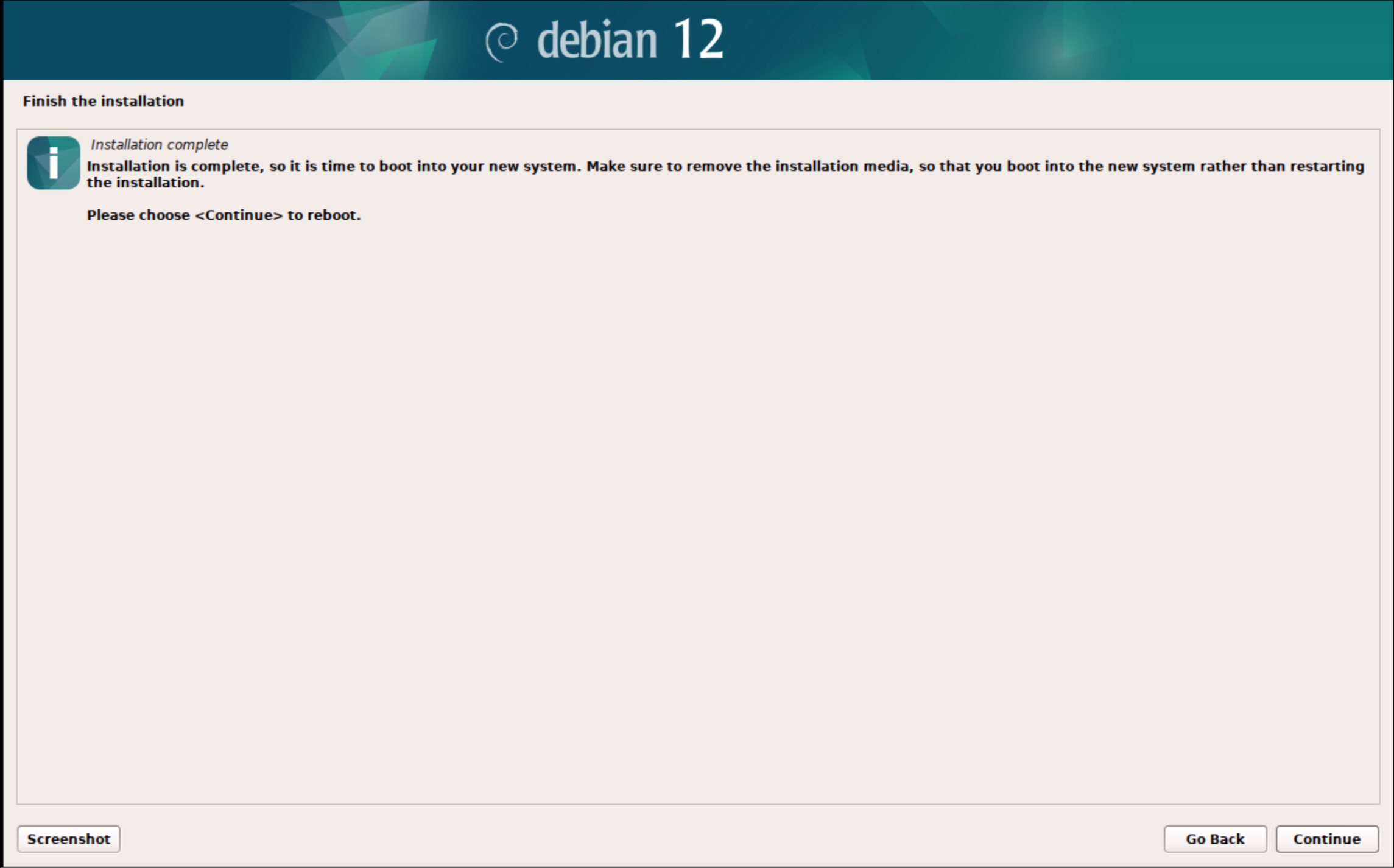Click Continue to reboot the system
This screenshot has width=1394, height=868.
coord(1326,838)
